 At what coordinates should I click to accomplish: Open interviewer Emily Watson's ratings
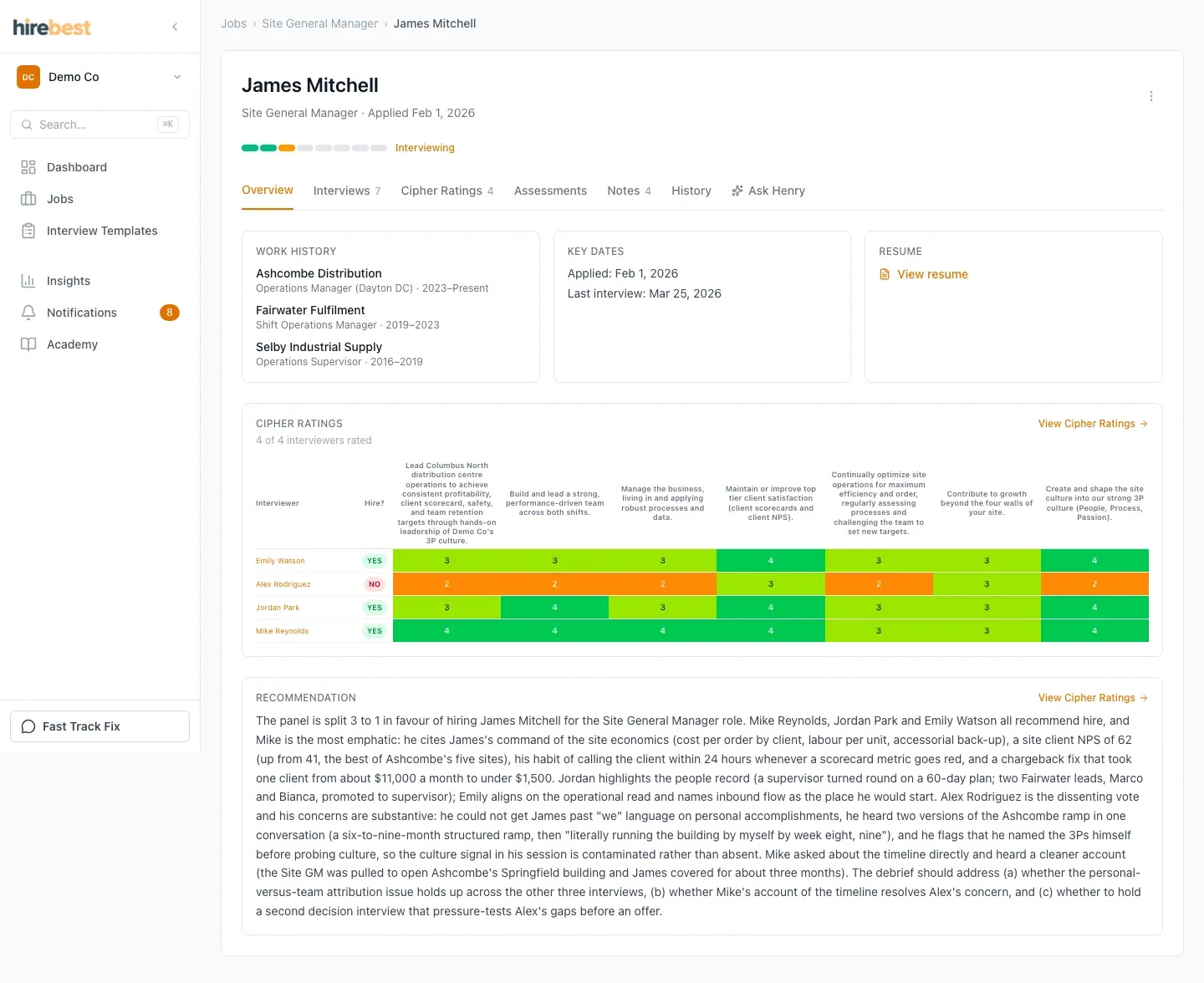pos(280,561)
